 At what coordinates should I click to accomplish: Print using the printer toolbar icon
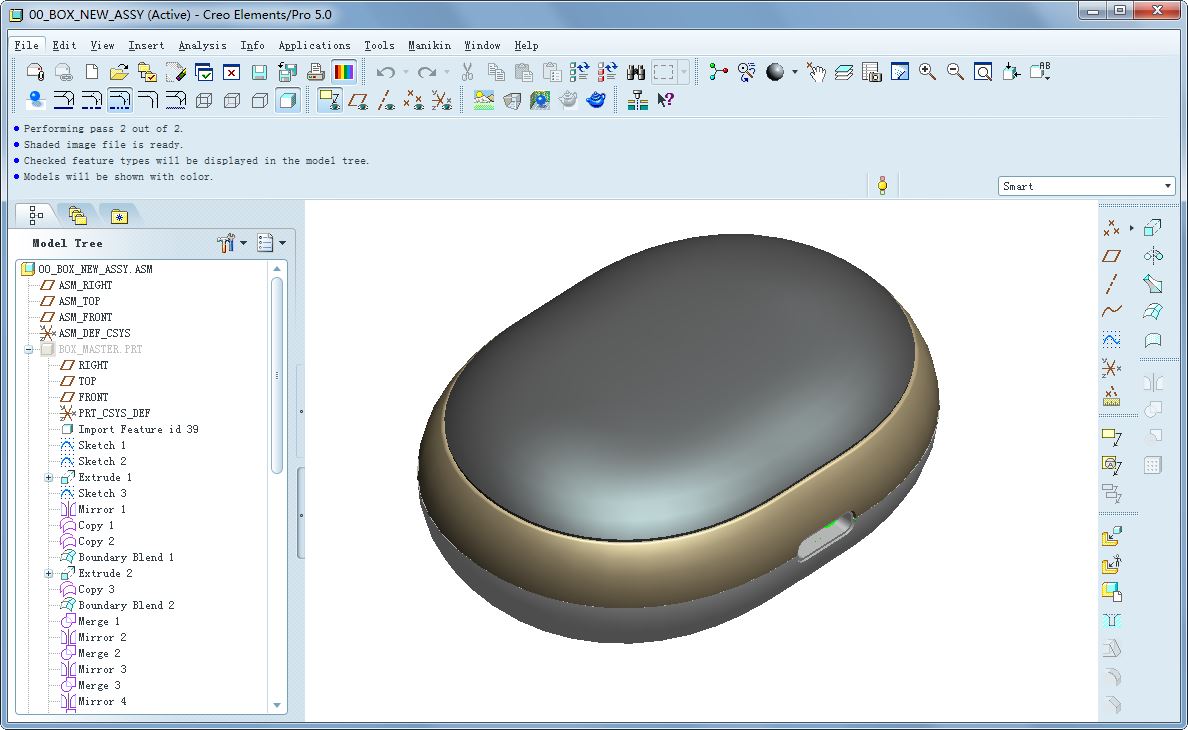pyautogui.click(x=315, y=72)
